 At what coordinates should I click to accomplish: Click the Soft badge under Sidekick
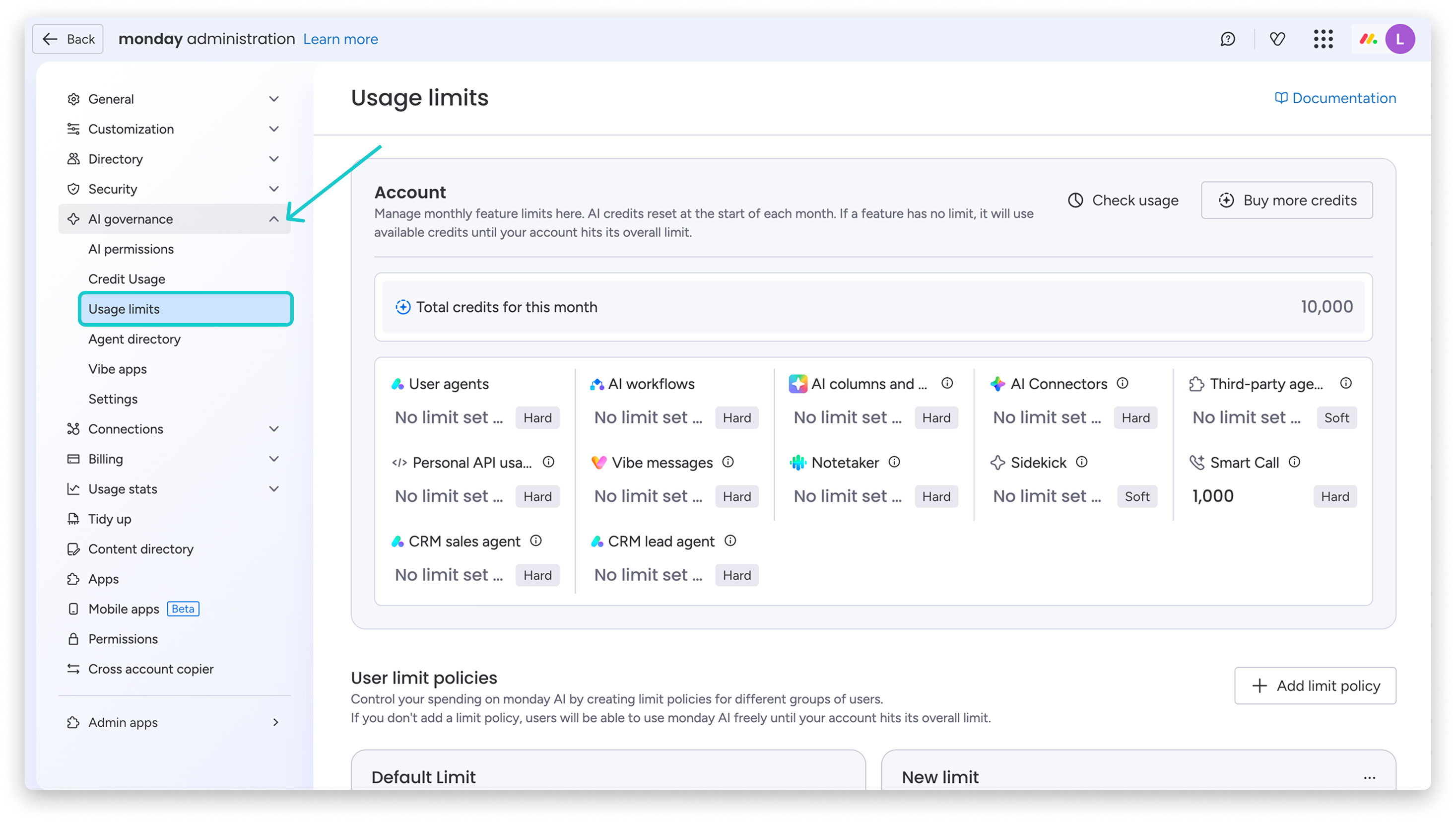click(1137, 496)
